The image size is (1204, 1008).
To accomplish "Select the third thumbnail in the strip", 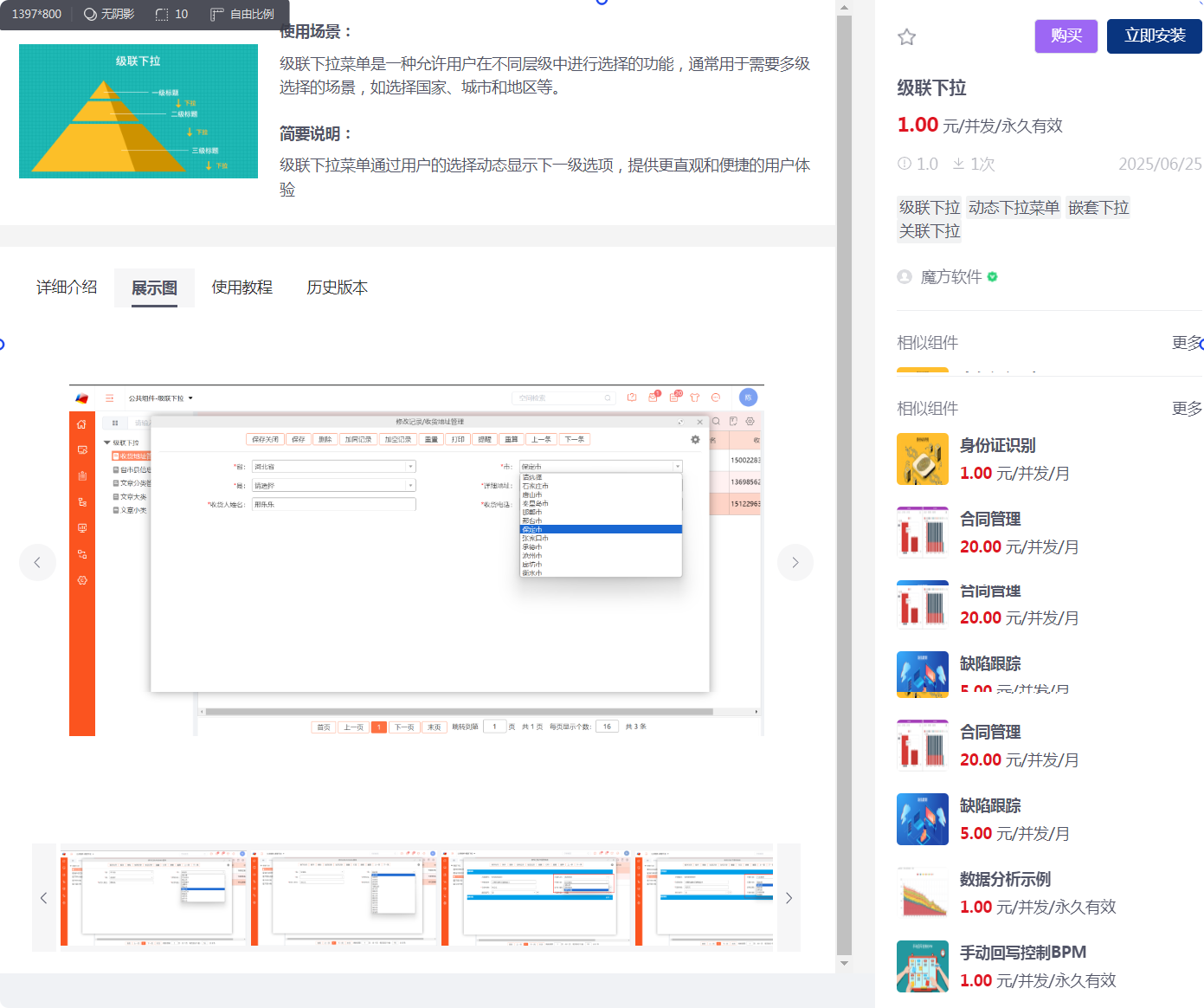I will click(537, 897).
